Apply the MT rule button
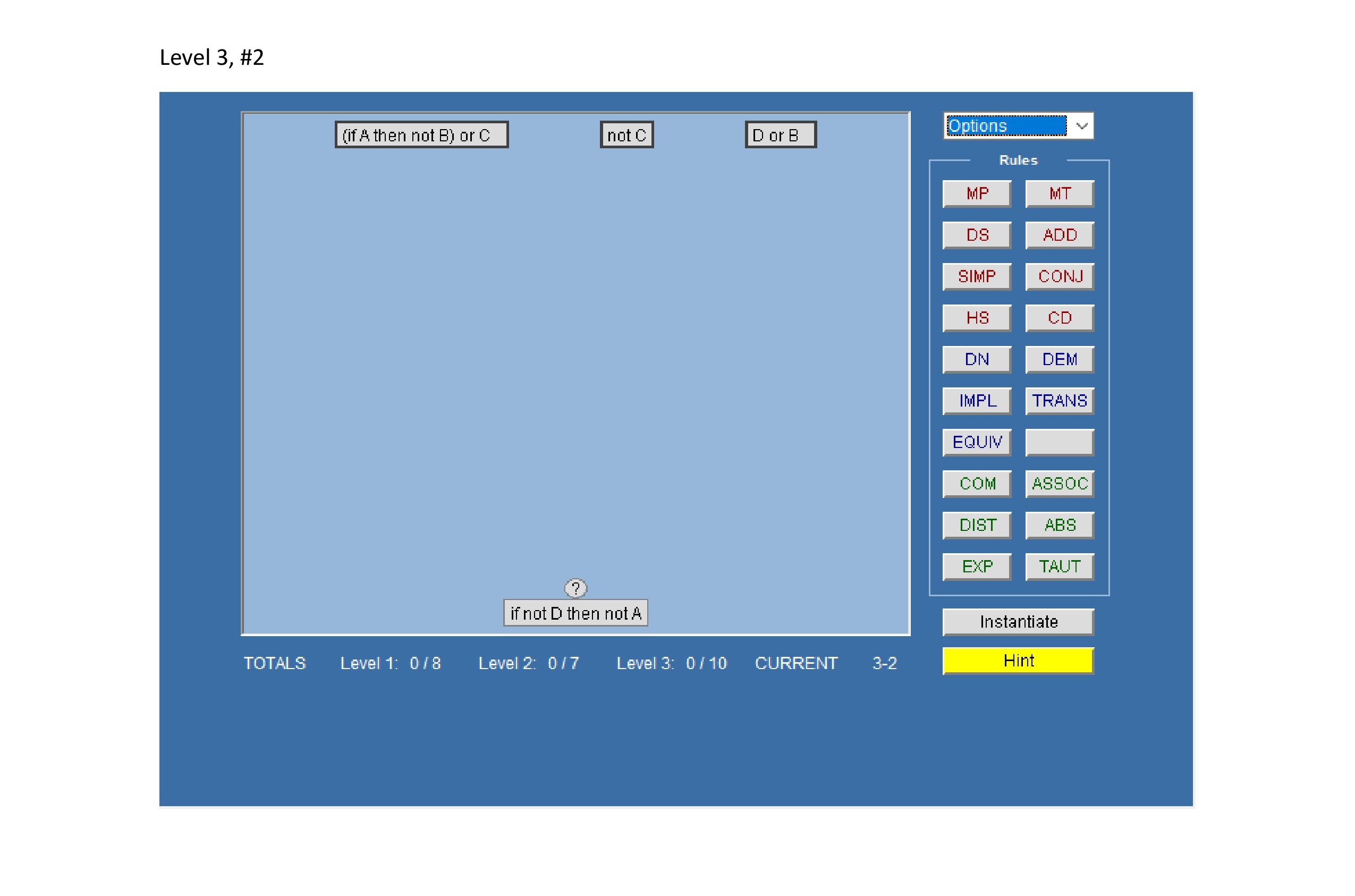 [1060, 194]
